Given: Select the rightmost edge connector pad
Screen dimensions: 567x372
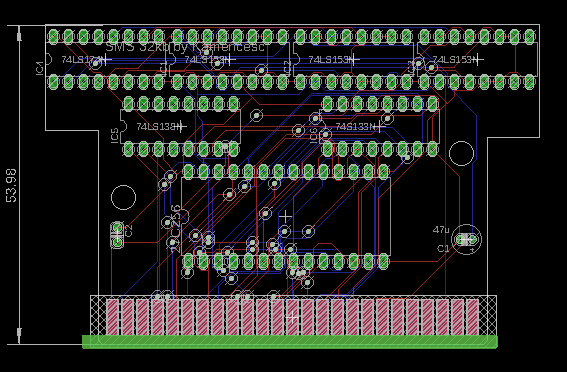Looking at the screenshot, I should tap(472, 317).
